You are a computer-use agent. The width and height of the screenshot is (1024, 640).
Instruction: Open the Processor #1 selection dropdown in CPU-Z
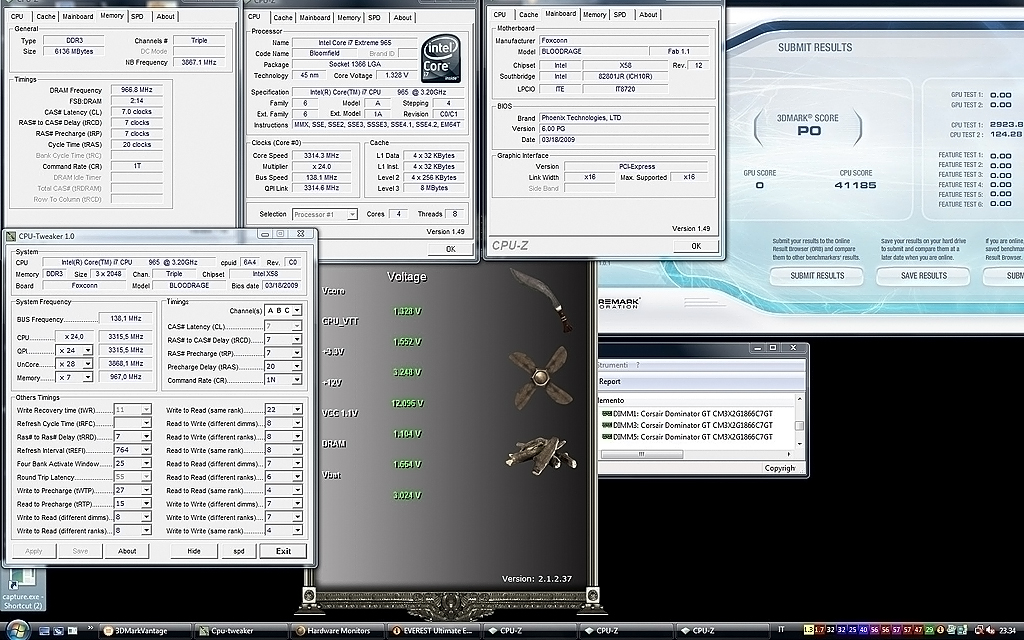(x=325, y=214)
